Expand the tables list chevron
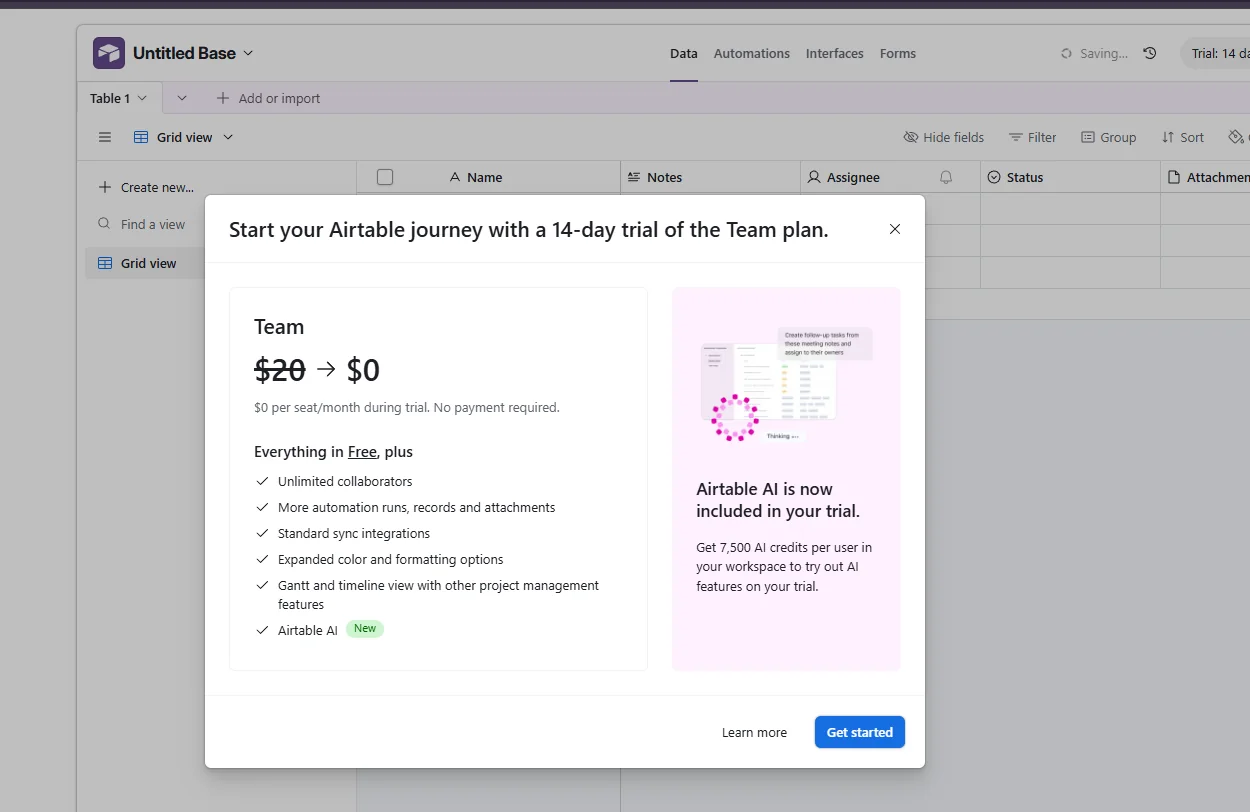This screenshot has width=1250, height=812. [x=182, y=98]
